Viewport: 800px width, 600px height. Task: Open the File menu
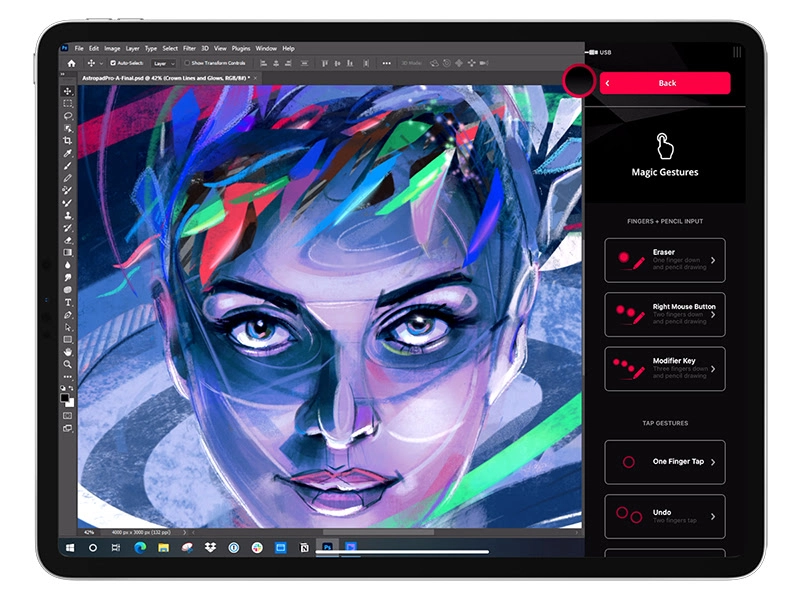click(x=79, y=48)
